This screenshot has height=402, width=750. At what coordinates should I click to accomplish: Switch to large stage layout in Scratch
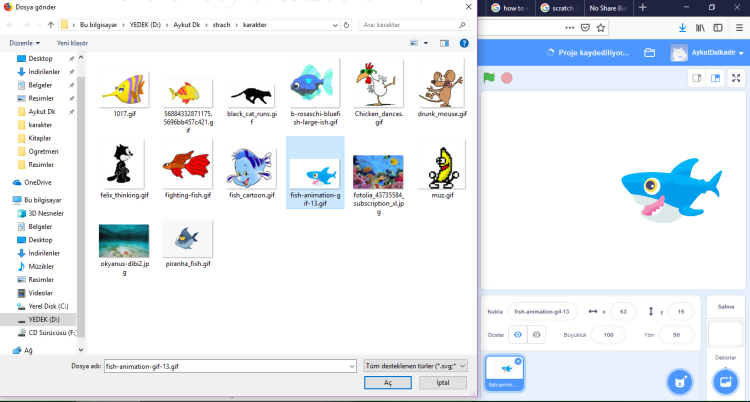click(x=716, y=78)
